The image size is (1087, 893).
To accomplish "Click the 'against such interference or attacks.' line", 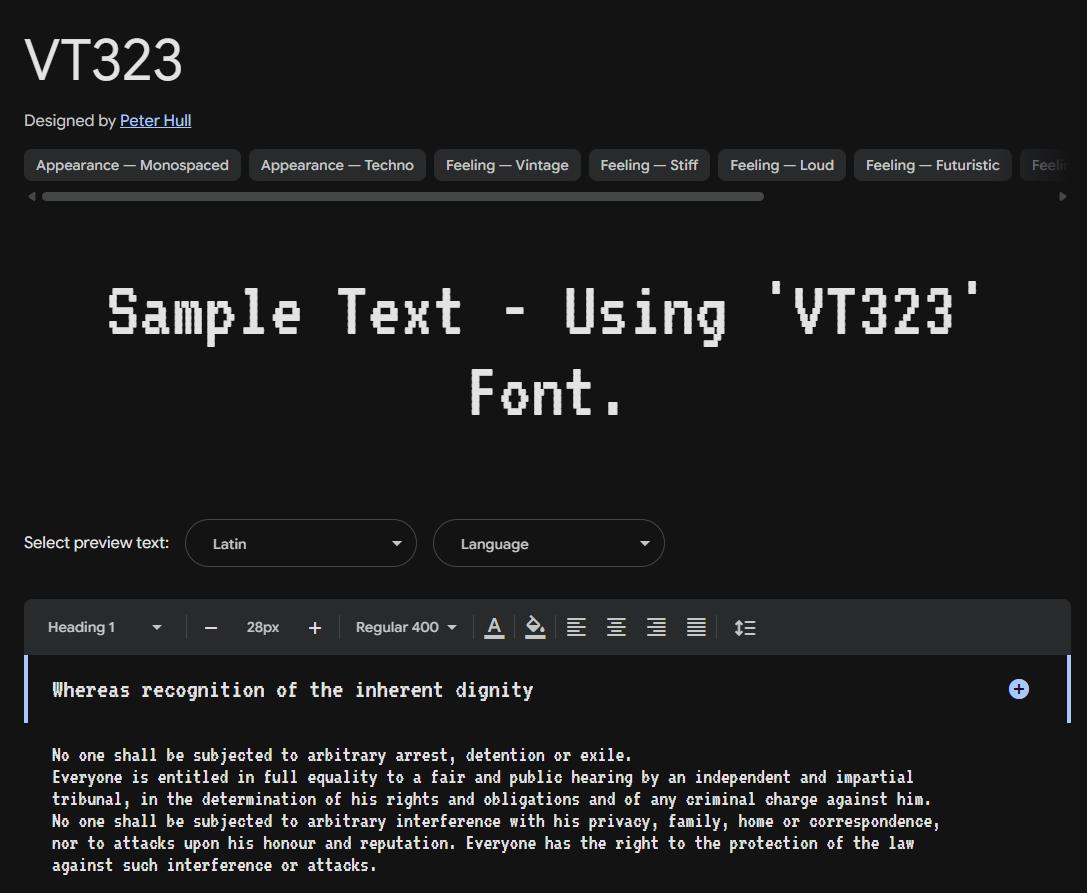I will coord(214,865).
